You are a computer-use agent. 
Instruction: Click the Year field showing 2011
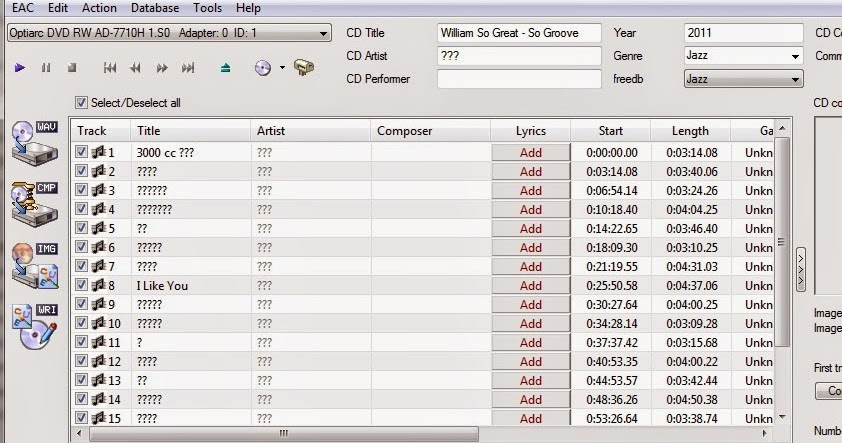(743, 33)
